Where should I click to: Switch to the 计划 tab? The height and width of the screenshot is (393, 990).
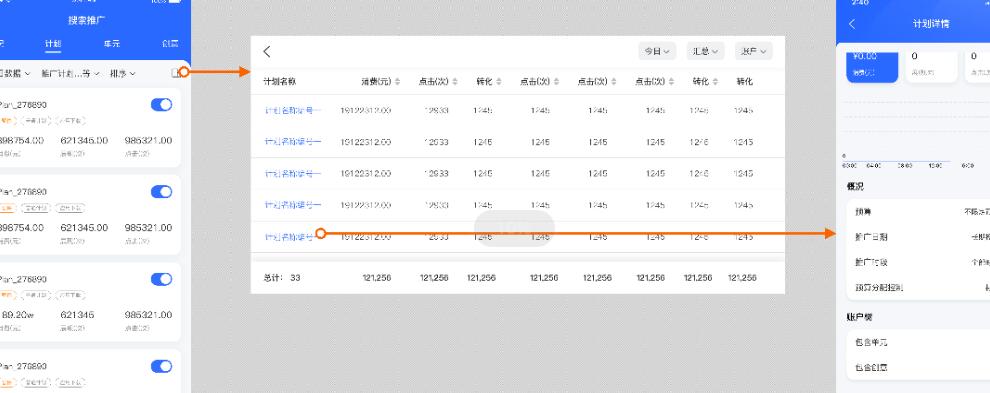tap(53, 44)
